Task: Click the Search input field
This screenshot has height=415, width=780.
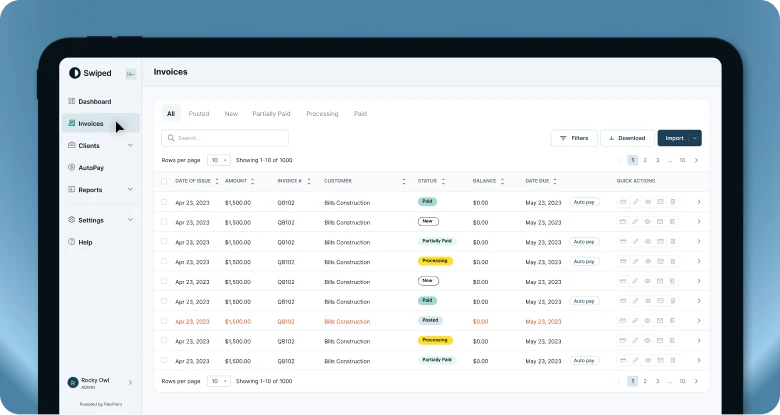Action: coord(225,138)
